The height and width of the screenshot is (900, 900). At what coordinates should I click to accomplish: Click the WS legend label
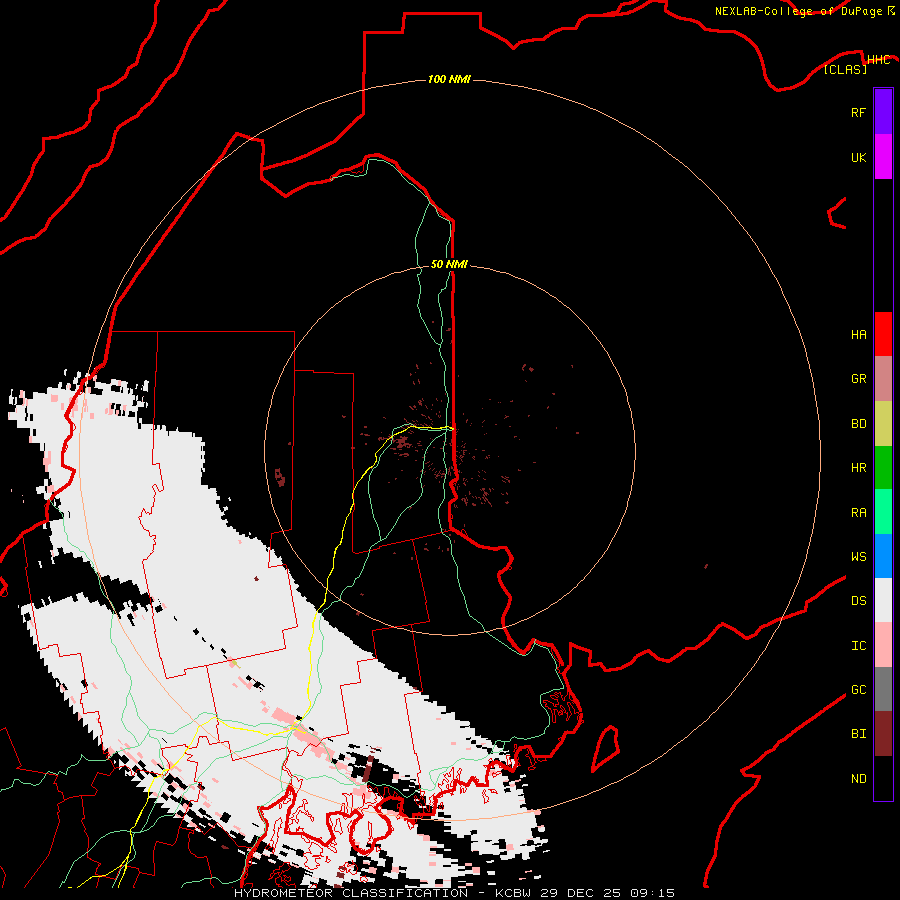tap(858, 557)
